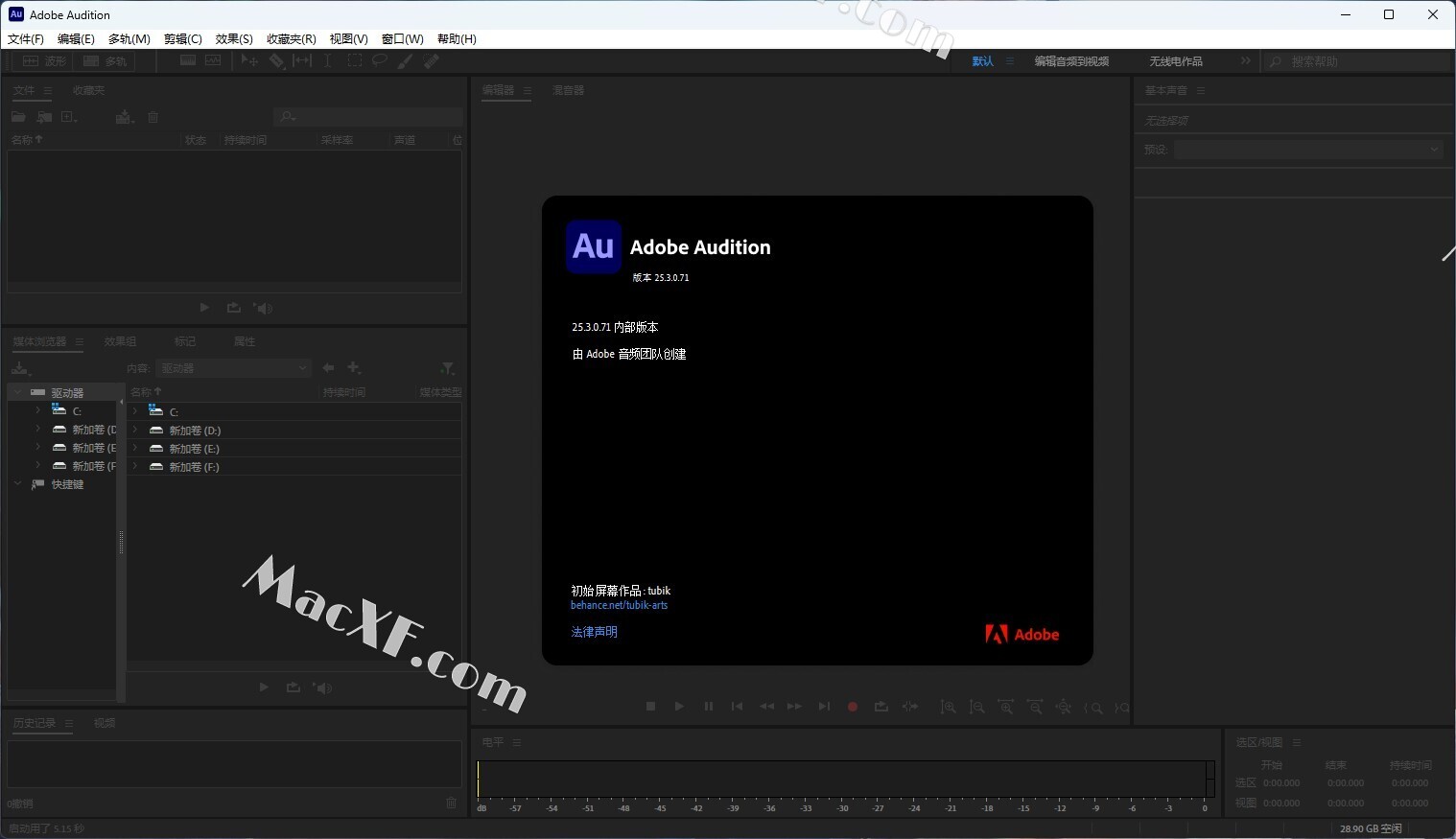Open the 帮助(H) menu
The height and width of the screenshot is (839, 1456).
tap(457, 39)
